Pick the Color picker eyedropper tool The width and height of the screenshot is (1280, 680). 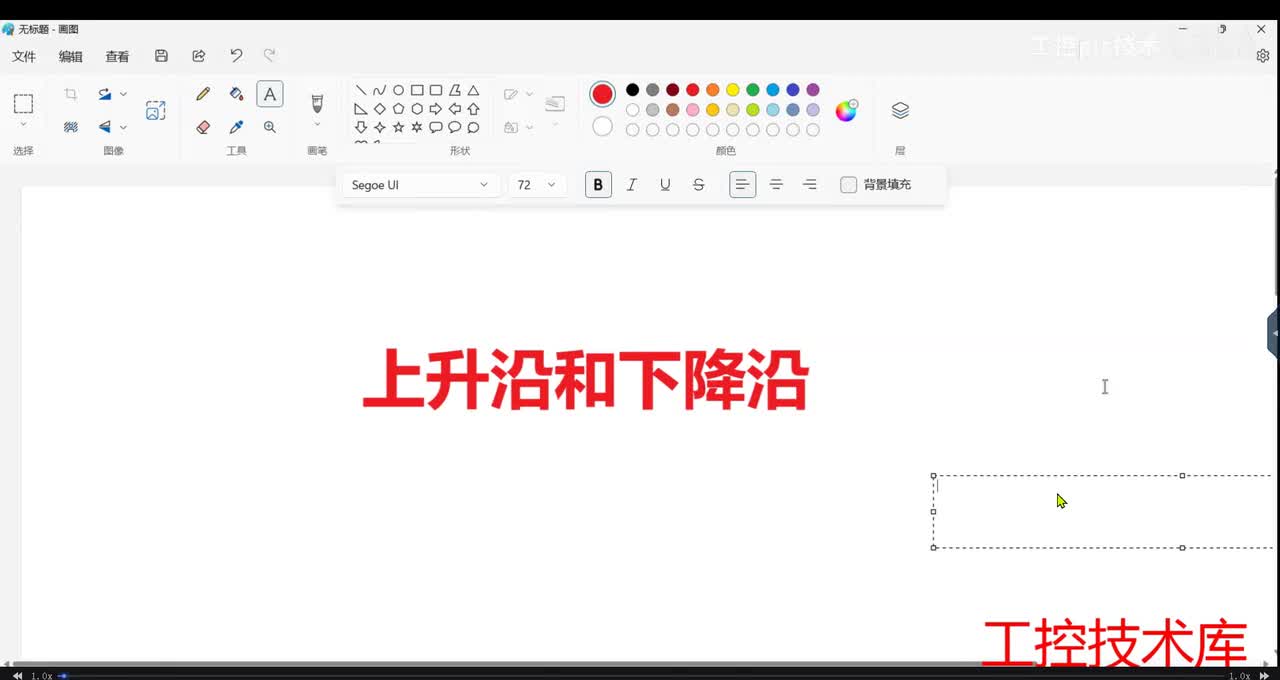[236, 127]
